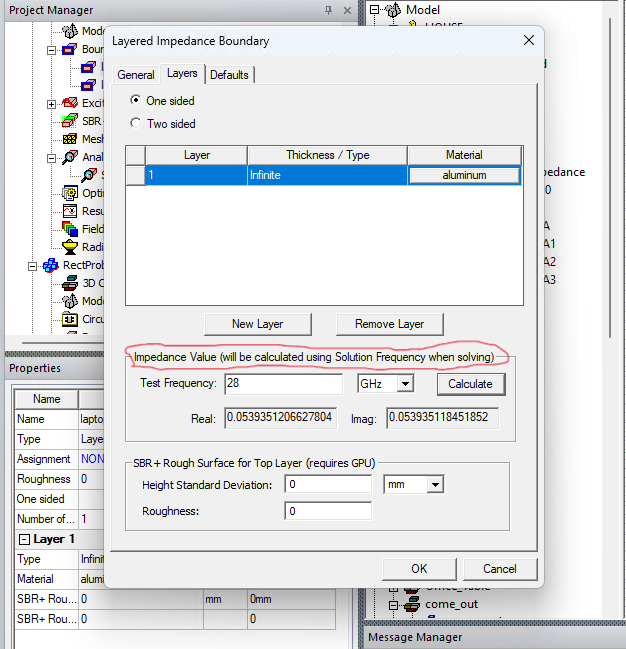Screen dimensions: 626x649
Task: Click the Model icon under RectProb design
Action: 70,301
